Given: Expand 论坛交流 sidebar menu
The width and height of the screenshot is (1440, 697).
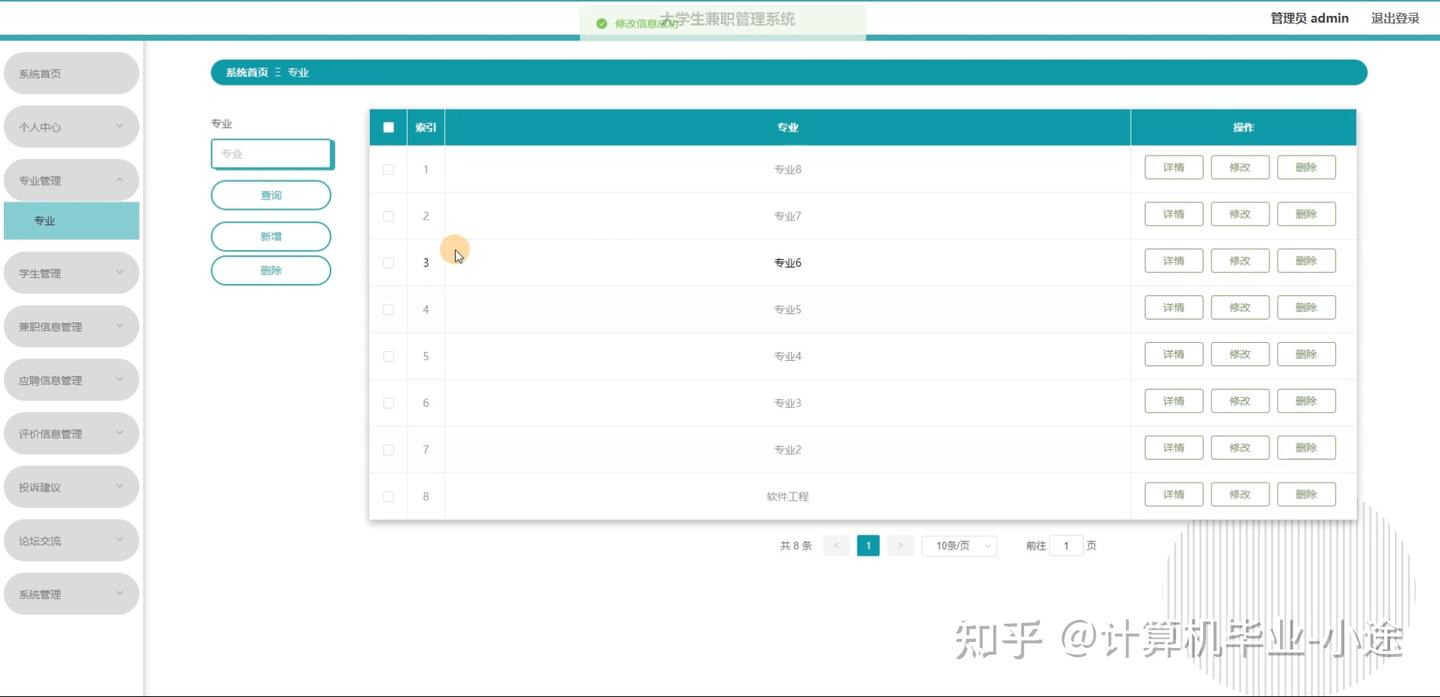Looking at the screenshot, I should coord(71,540).
